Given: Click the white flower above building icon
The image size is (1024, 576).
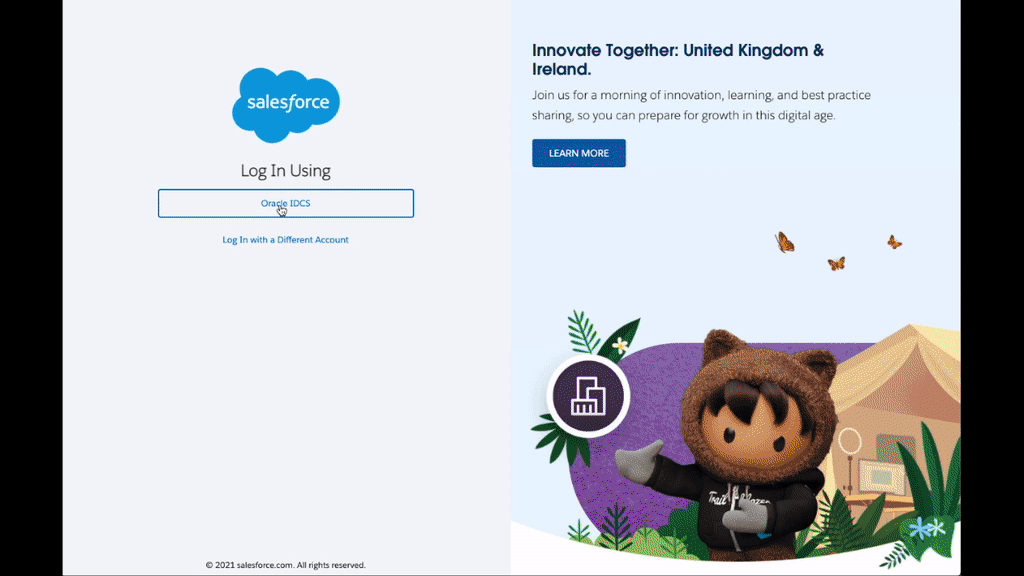Looking at the screenshot, I should point(620,344).
